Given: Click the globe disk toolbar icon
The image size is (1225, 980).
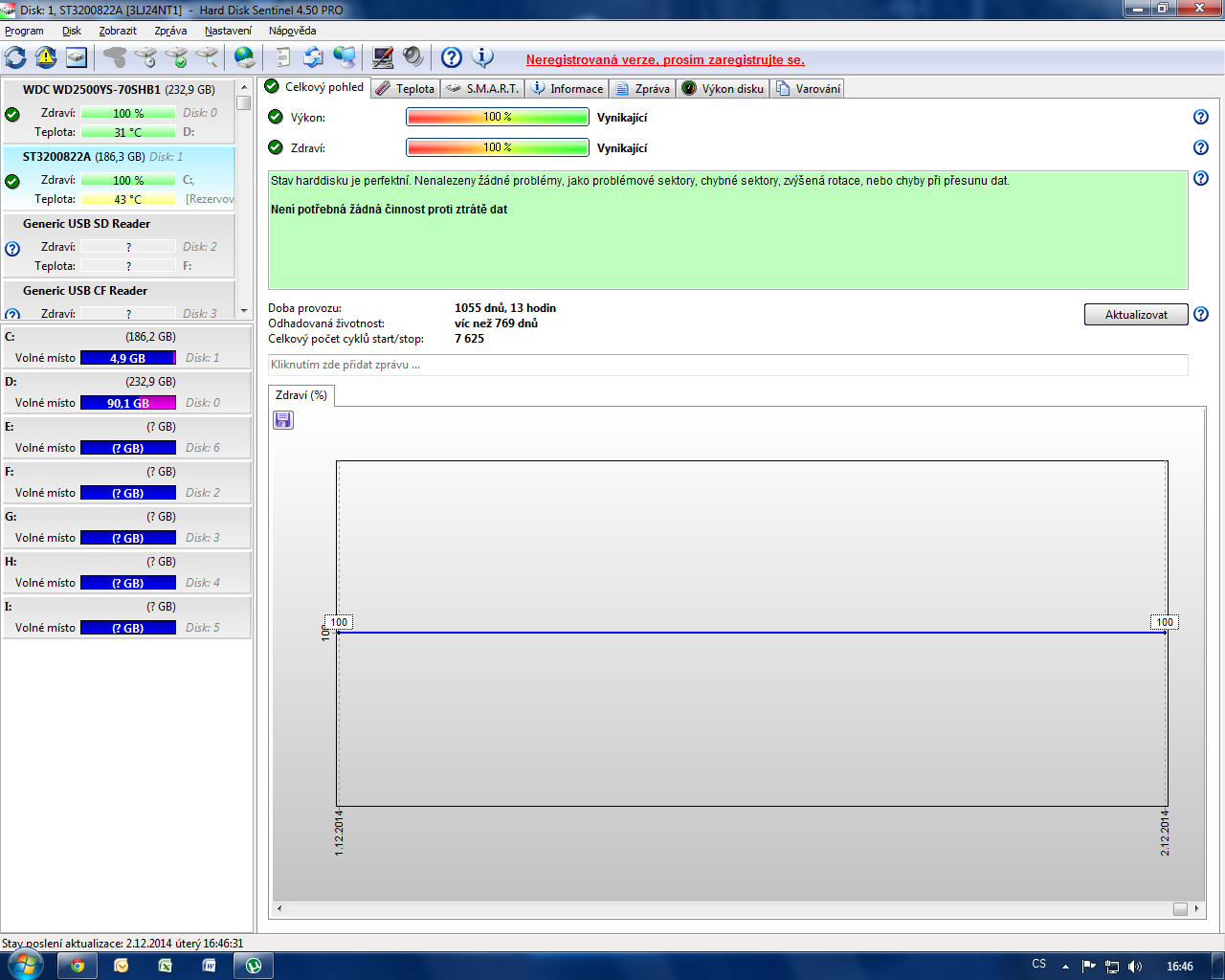Looking at the screenshot, I should [244, 57].
